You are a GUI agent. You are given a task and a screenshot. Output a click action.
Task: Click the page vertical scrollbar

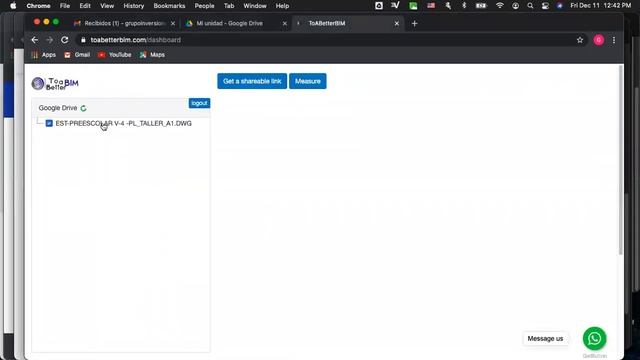tap(620, 160)
